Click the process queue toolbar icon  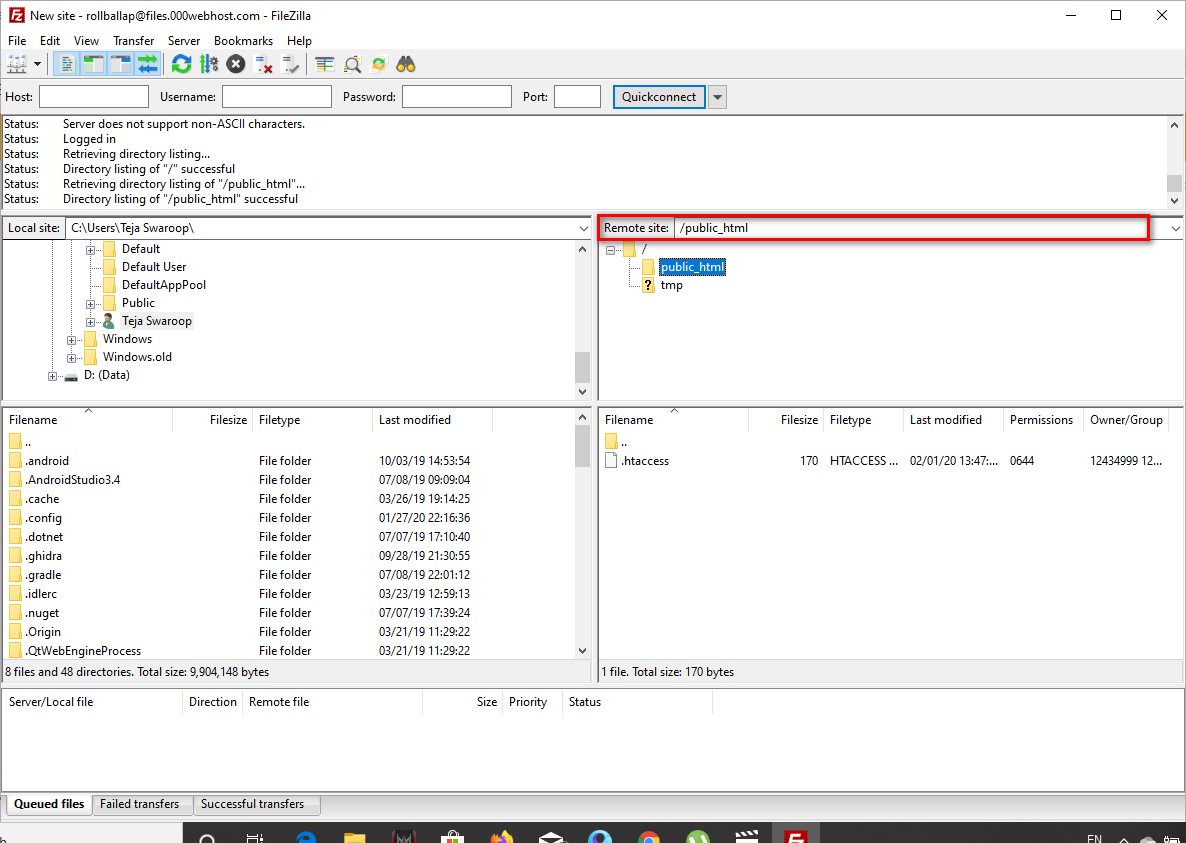[209, 64]
